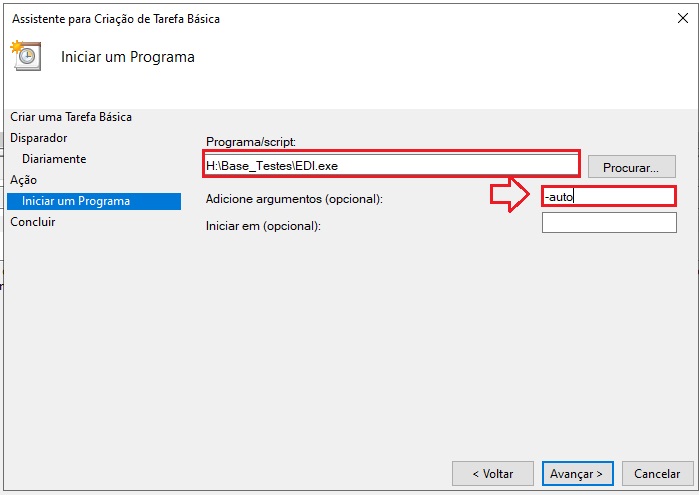Jump to the Concluir step

click(33, 222)
